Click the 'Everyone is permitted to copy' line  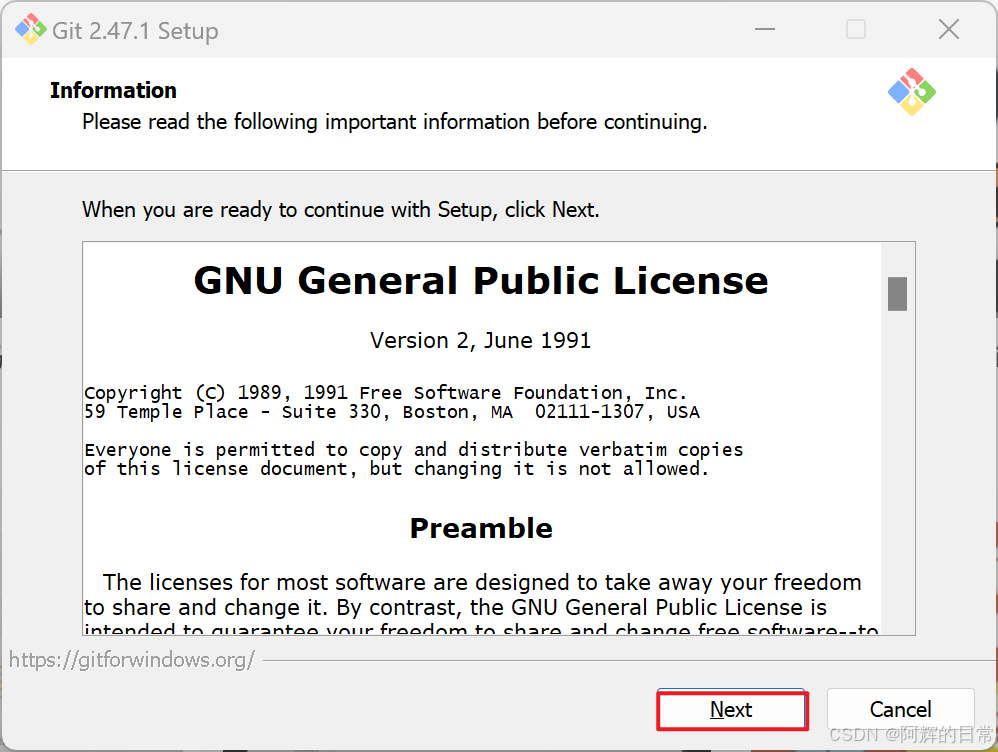tap(414, 450)
